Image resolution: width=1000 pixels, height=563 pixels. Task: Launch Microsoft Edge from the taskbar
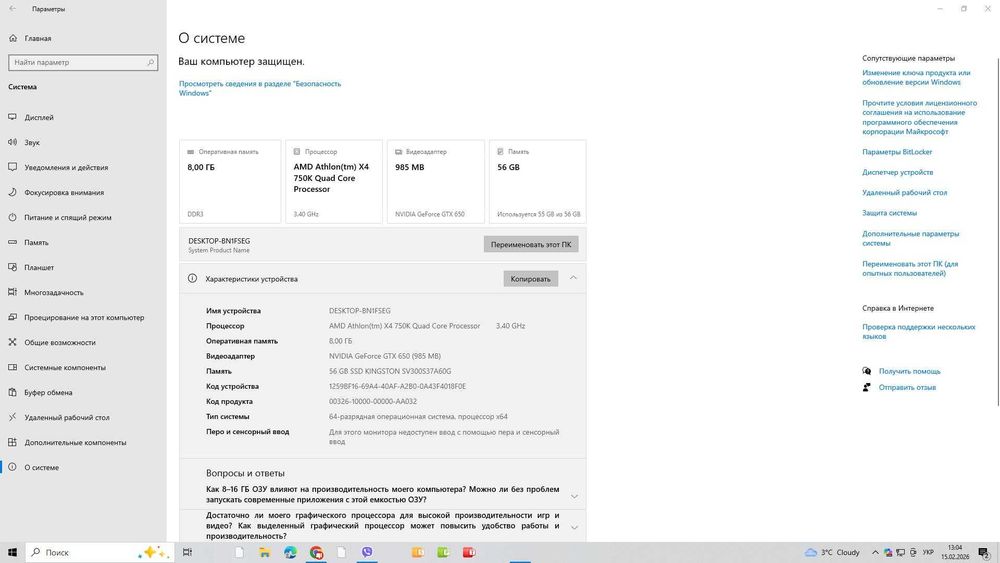click(290, 552)
